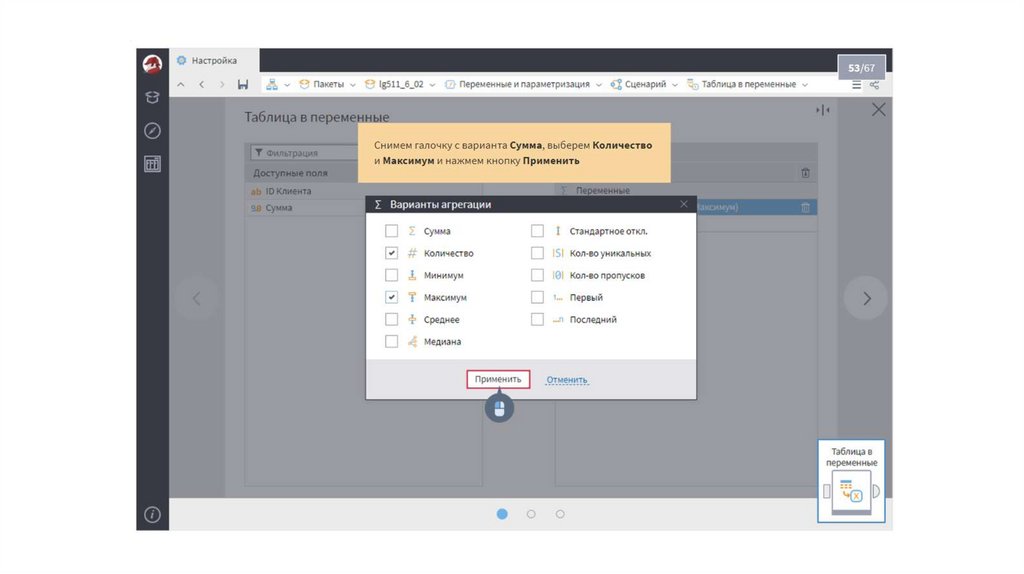Open the table icon in left sidebar
The image size is (1024, 574).
click(152, 164)
